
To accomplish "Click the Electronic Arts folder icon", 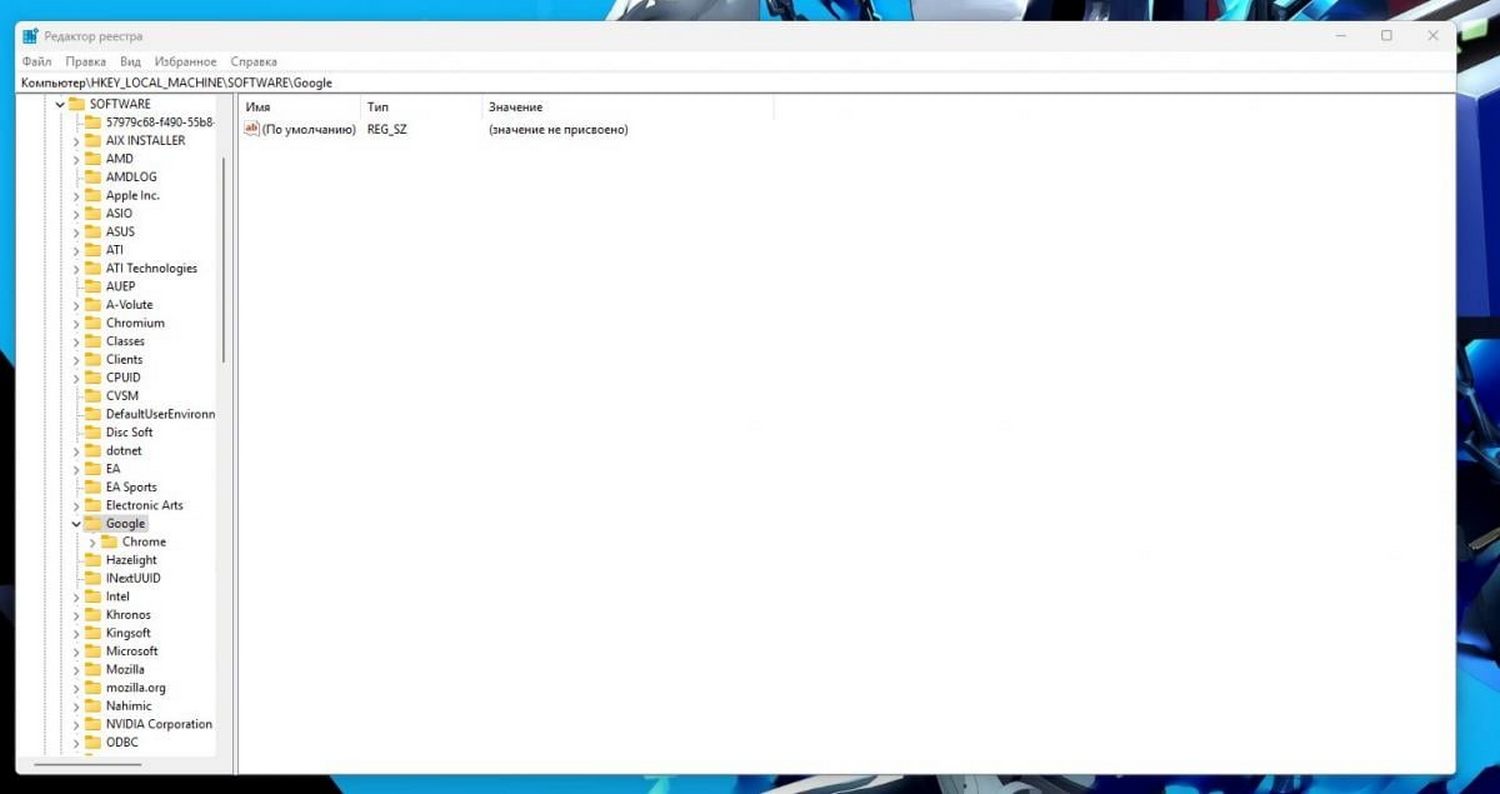I will pyautogui.click(x=93, y=505).
